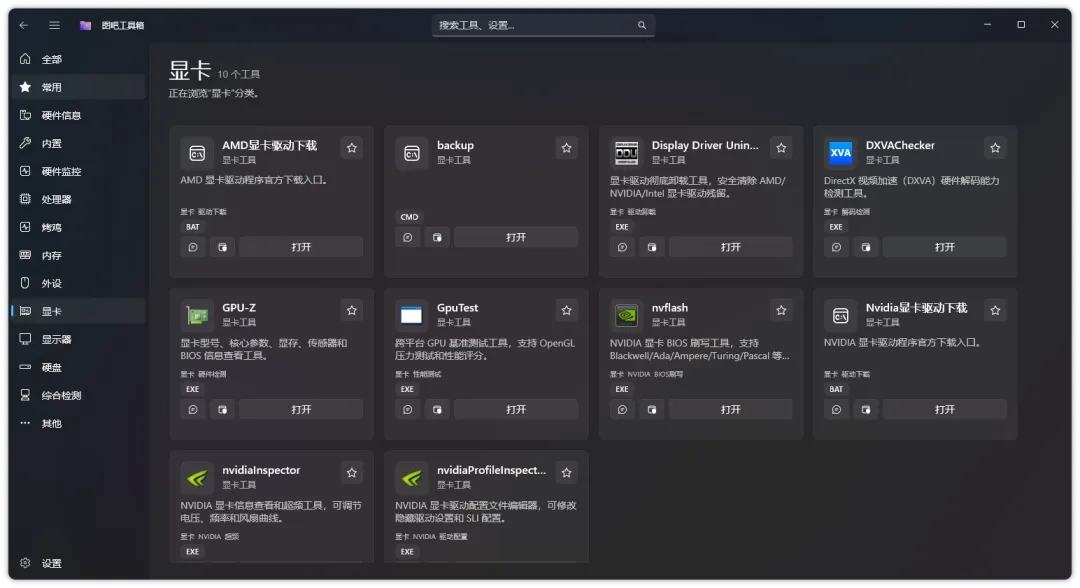Click the GpuTest window icon
The width and height of the screenshot is (1080, 588).
coord(412,315)
